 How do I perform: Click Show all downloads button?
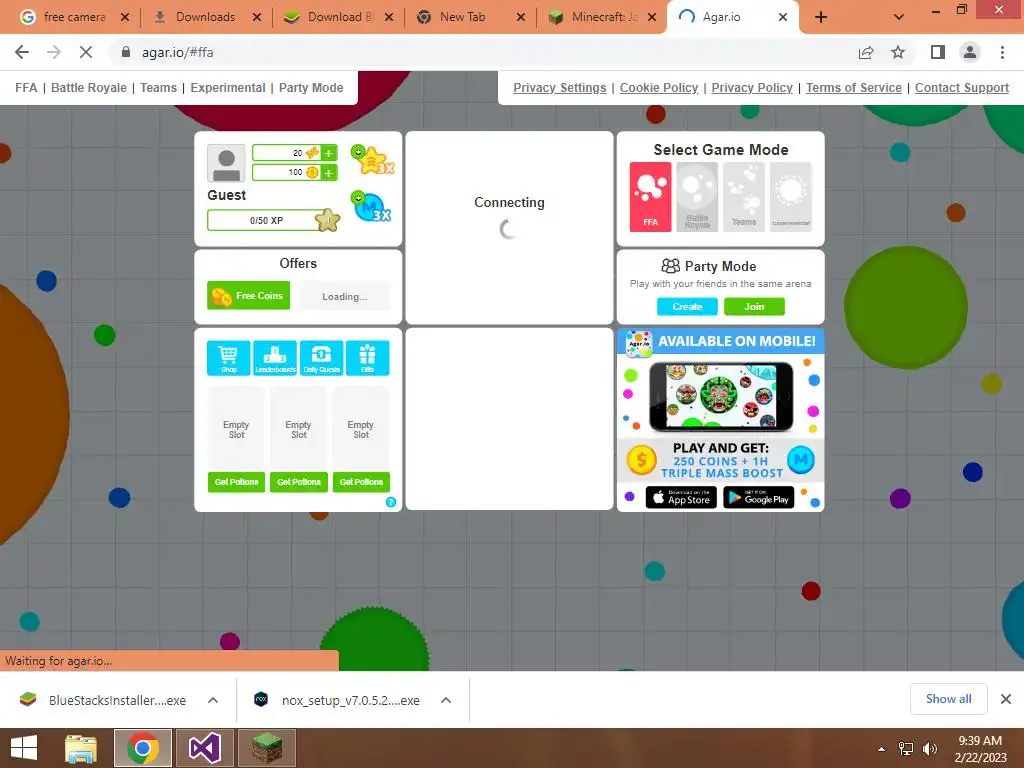point(948,699)
